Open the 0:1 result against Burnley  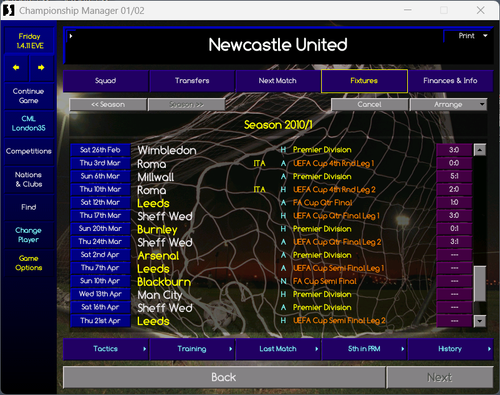point(454,229)
